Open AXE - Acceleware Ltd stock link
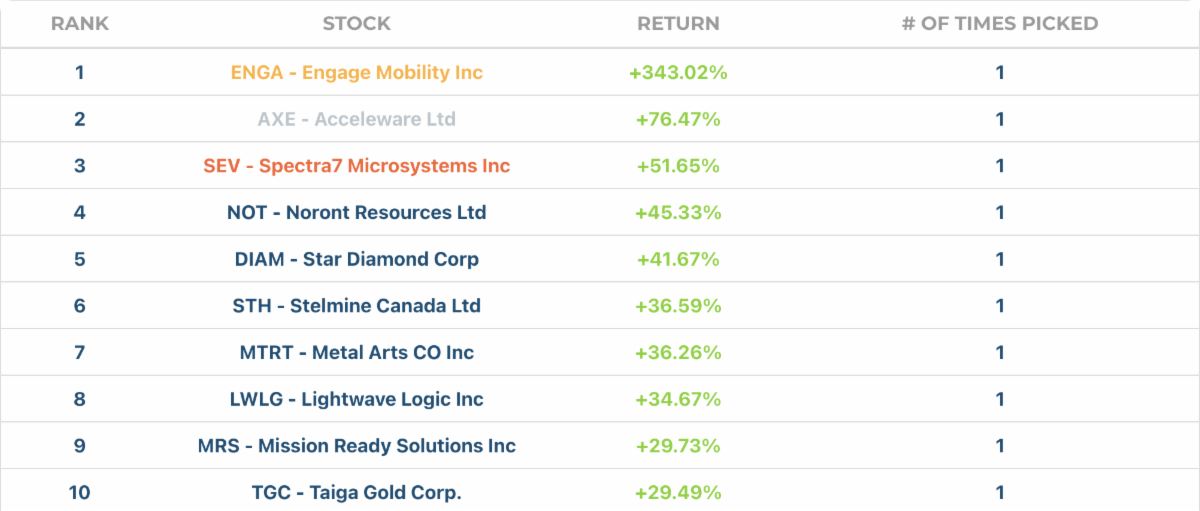1200x511 pixels. [357, 119]
